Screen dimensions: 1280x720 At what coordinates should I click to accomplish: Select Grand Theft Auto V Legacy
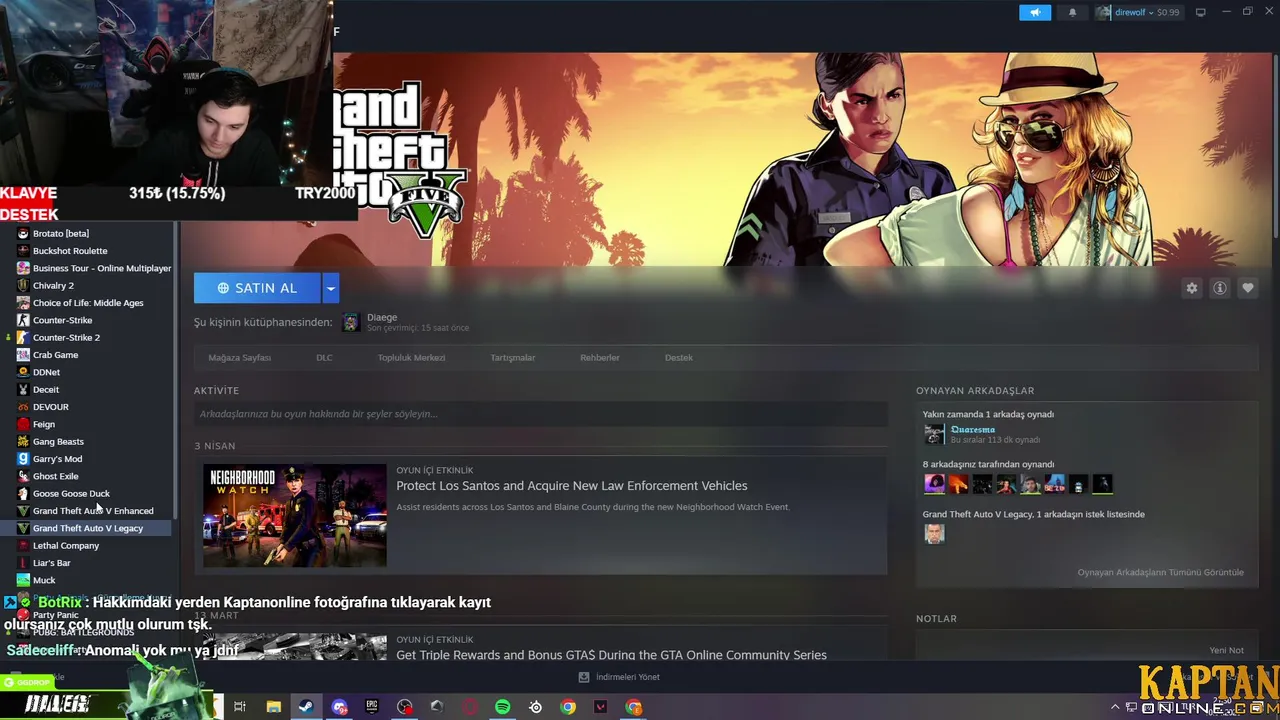tap(88, 528)
